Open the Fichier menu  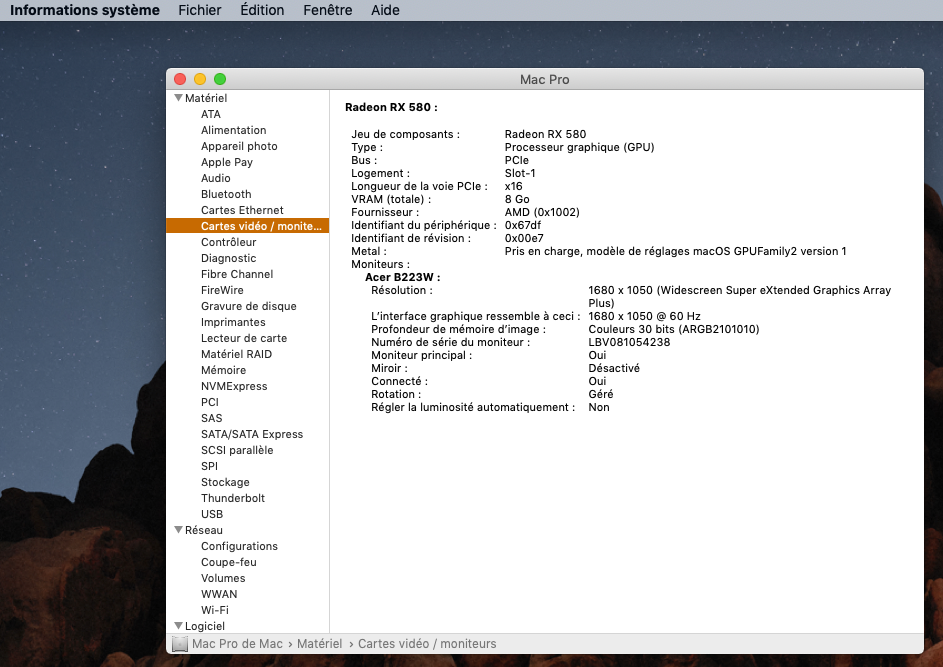(200, 10)
